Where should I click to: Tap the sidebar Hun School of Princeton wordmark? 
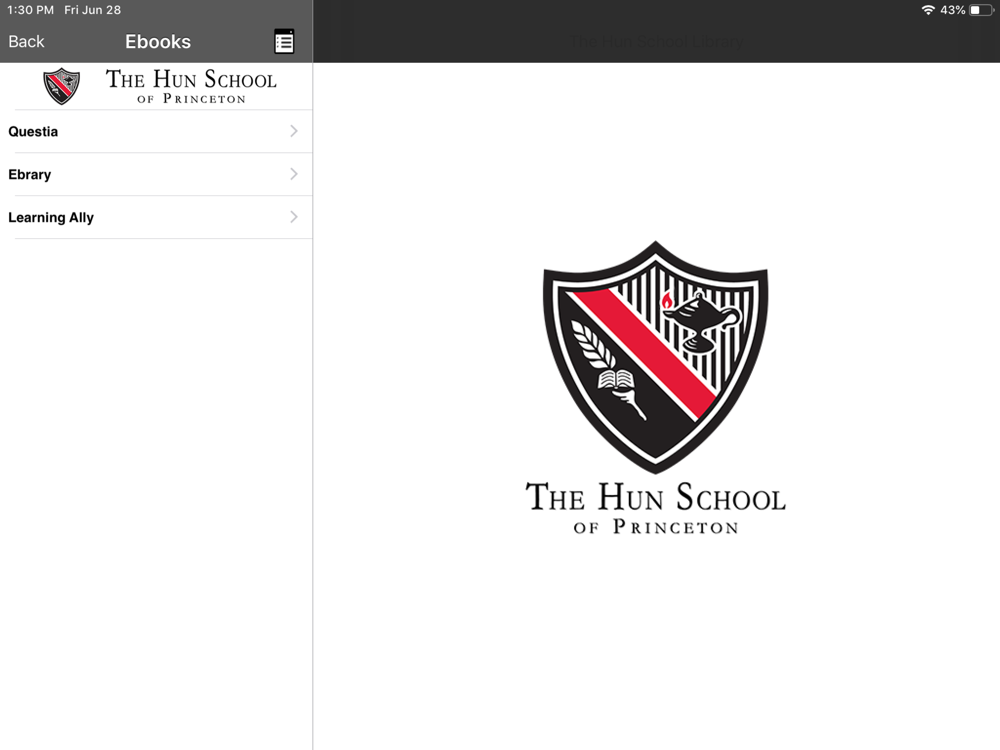point(191,86)
